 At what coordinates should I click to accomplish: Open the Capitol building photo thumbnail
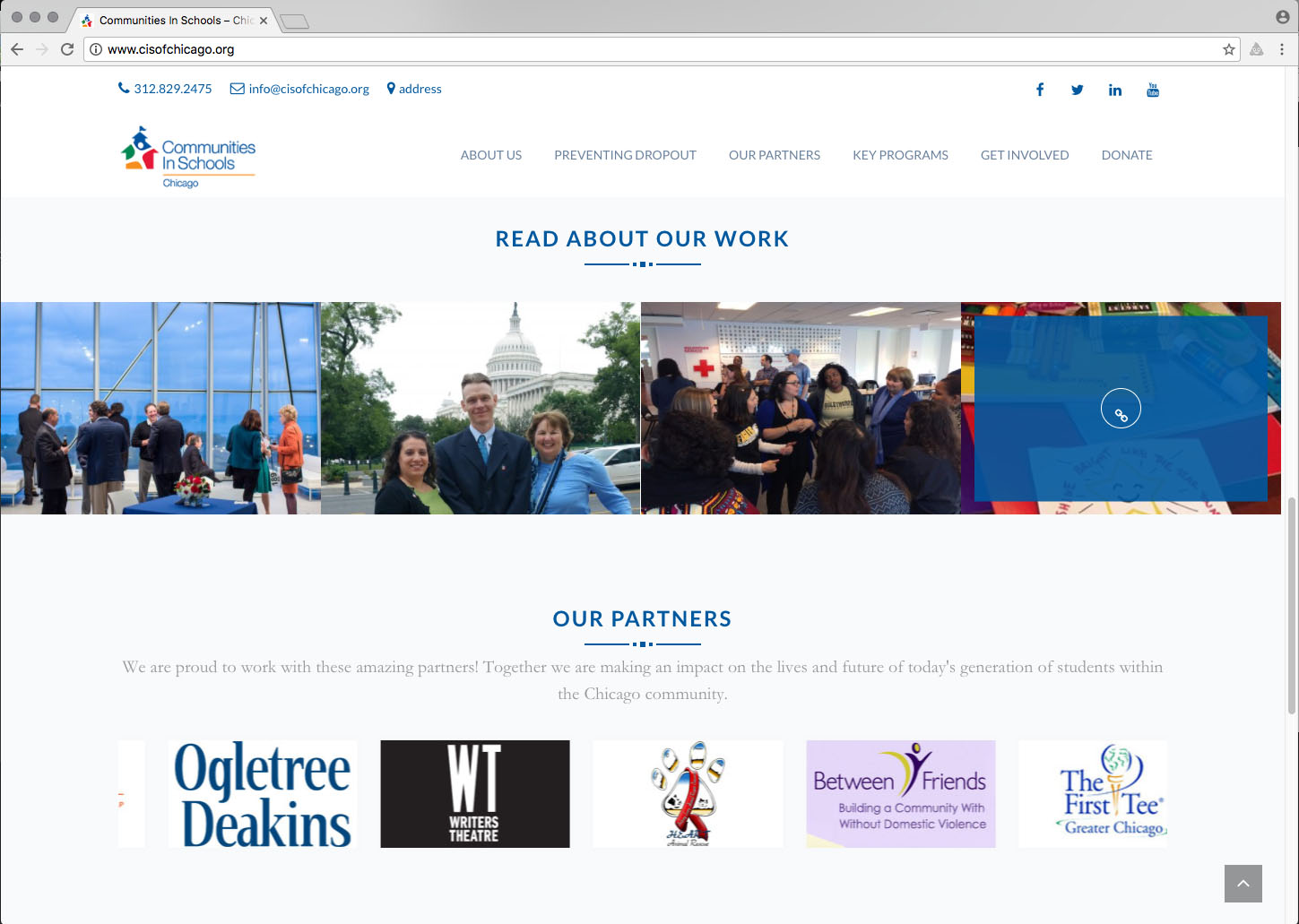point(481,408)
